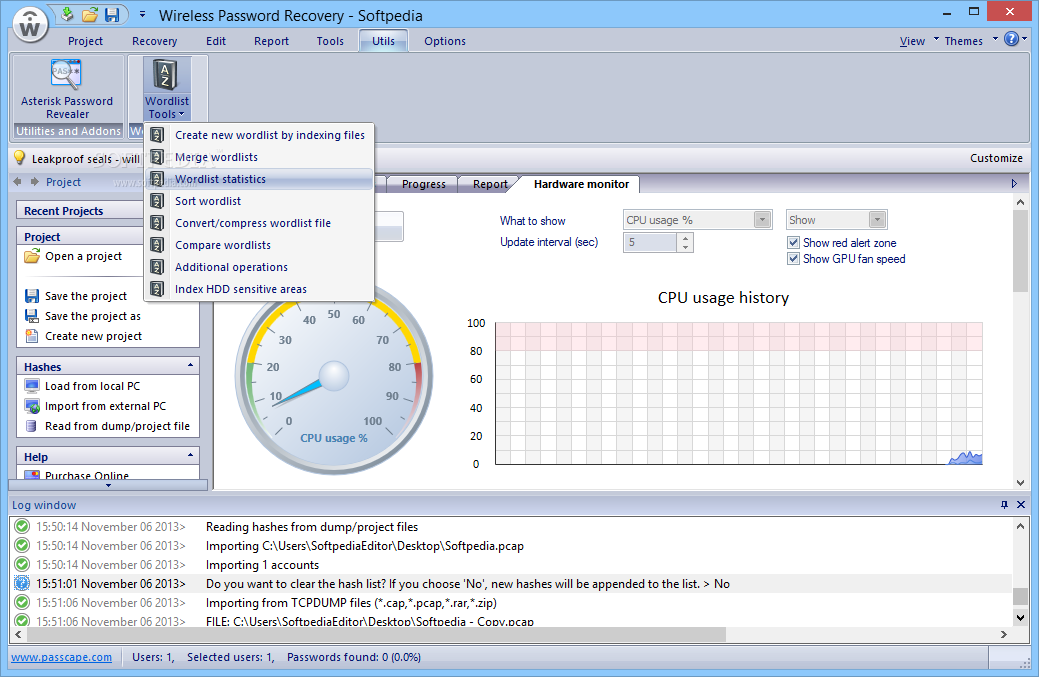Click the icon beside Create new wordlist entry
Screen dimensions: 1039x677
[x=157, y=135]
